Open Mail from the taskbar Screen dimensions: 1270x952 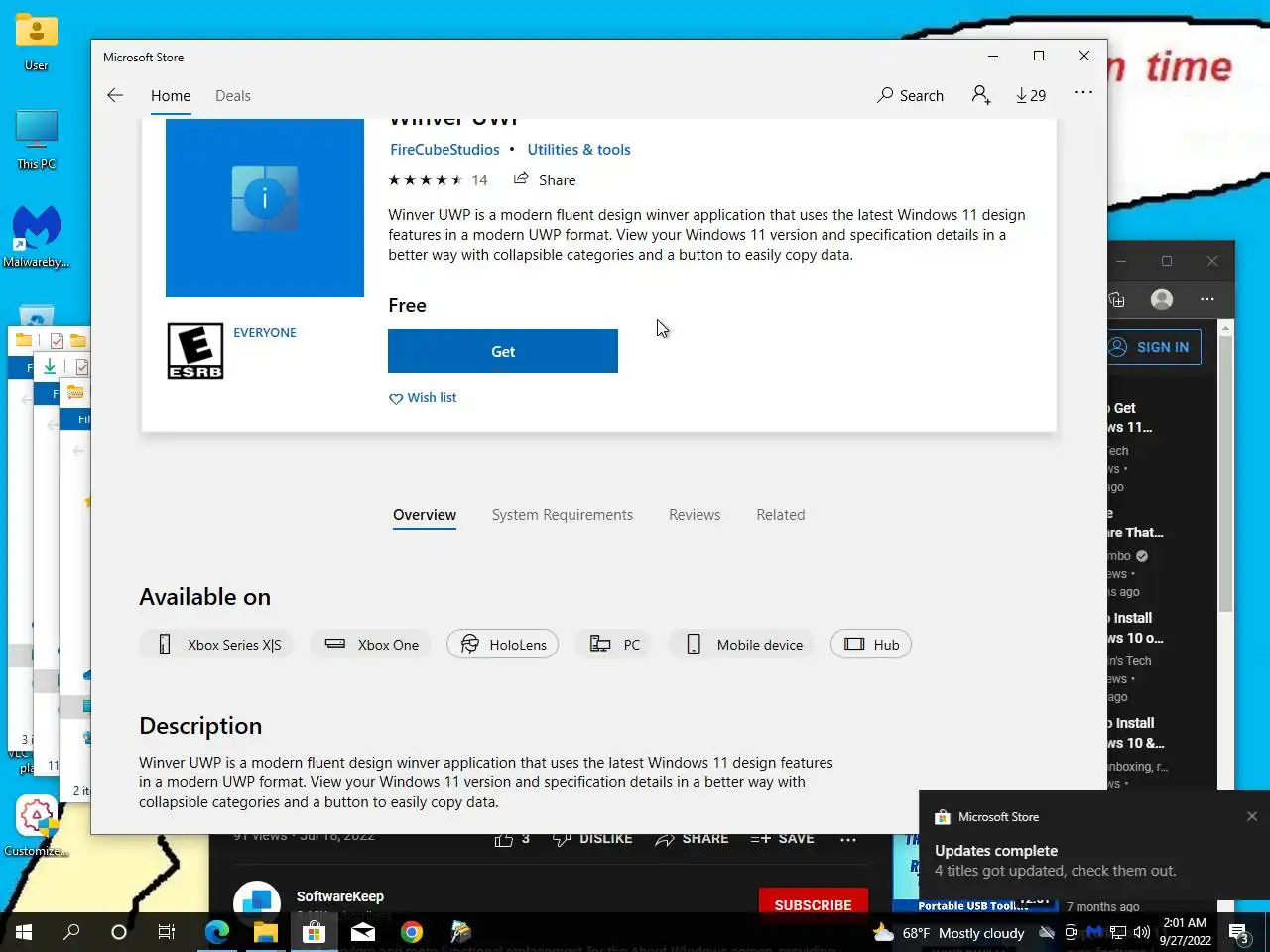click(x=363, y=932)
